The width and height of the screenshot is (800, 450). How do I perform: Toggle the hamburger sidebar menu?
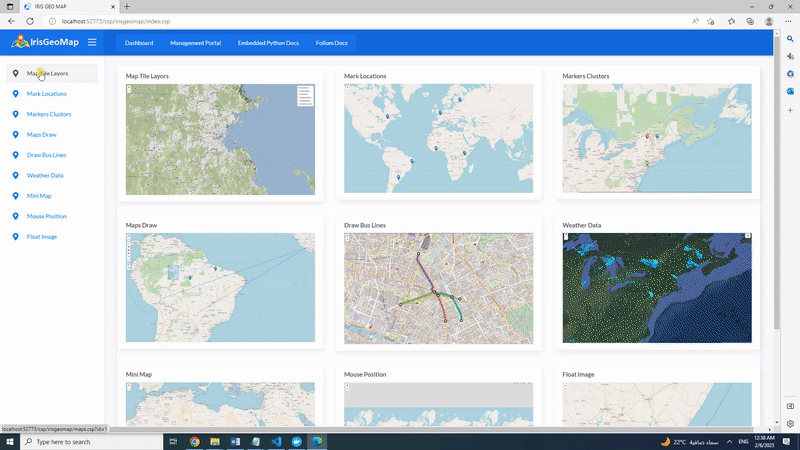92,42
